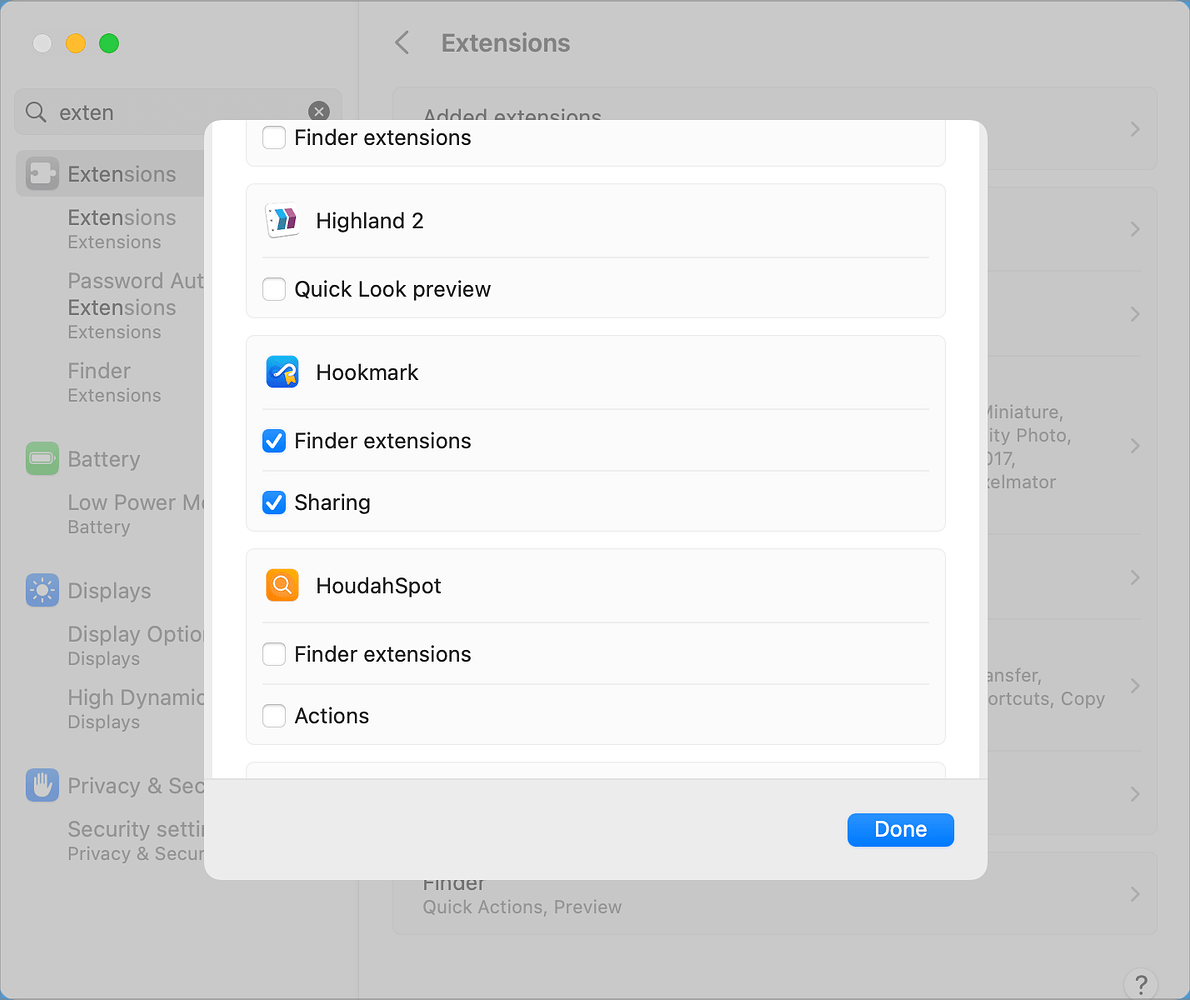Click the Actions label under HoudahSpot
The height and width of the screenshot is (1000, 1190).
(x=332, y=715)
